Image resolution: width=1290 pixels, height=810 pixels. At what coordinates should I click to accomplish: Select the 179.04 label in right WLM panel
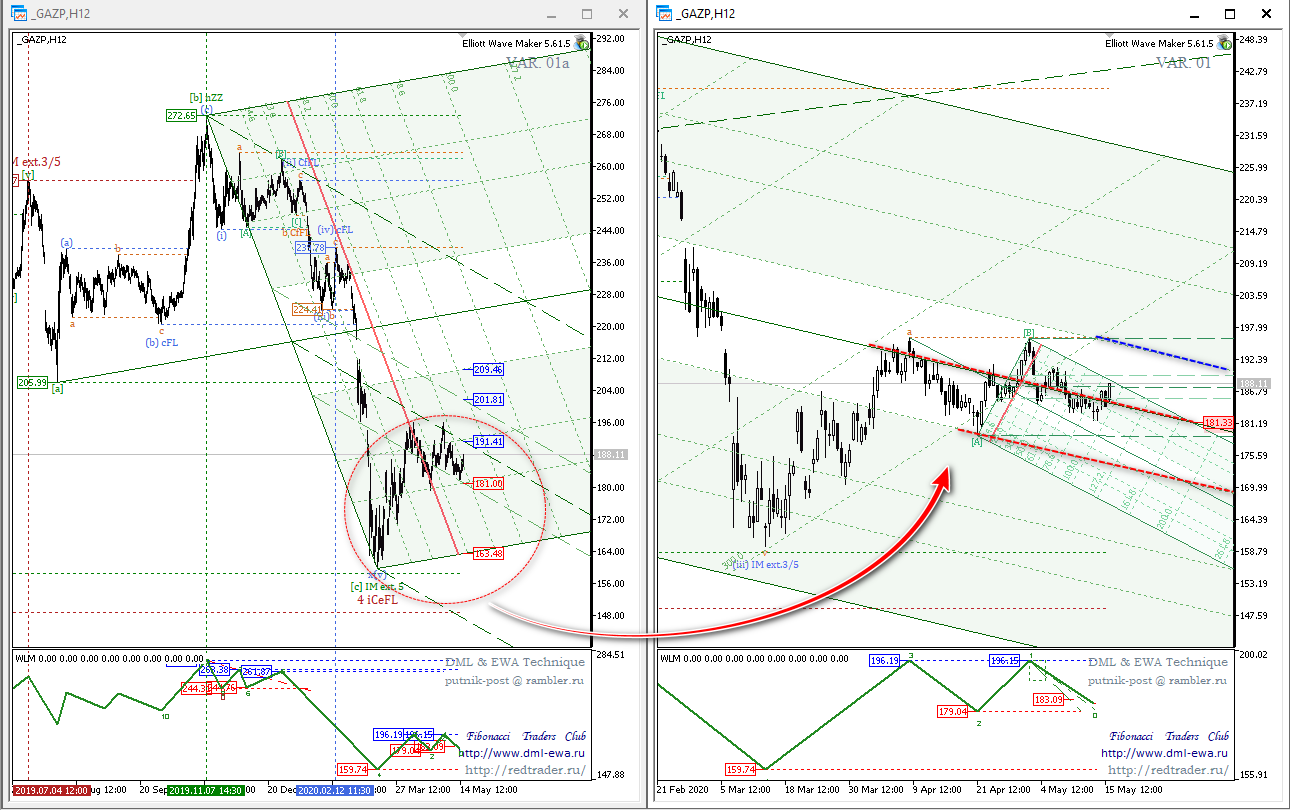click(x=952, y=712)
